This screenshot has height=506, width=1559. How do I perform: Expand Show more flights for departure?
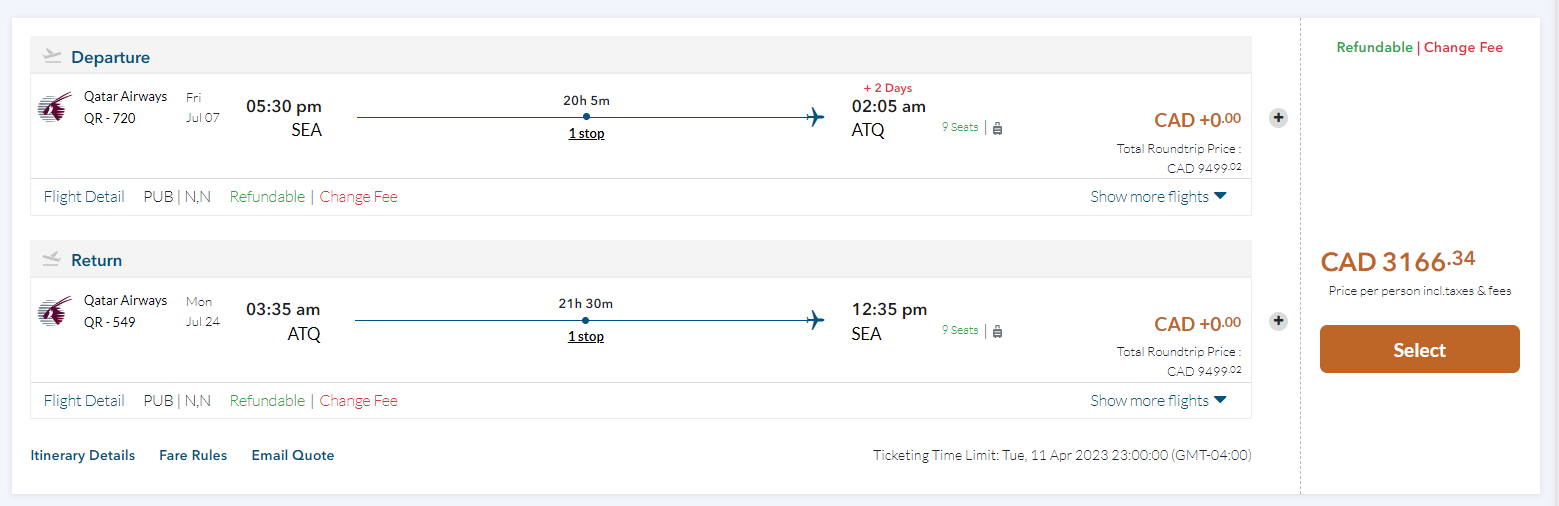(x=1158, y=197)
